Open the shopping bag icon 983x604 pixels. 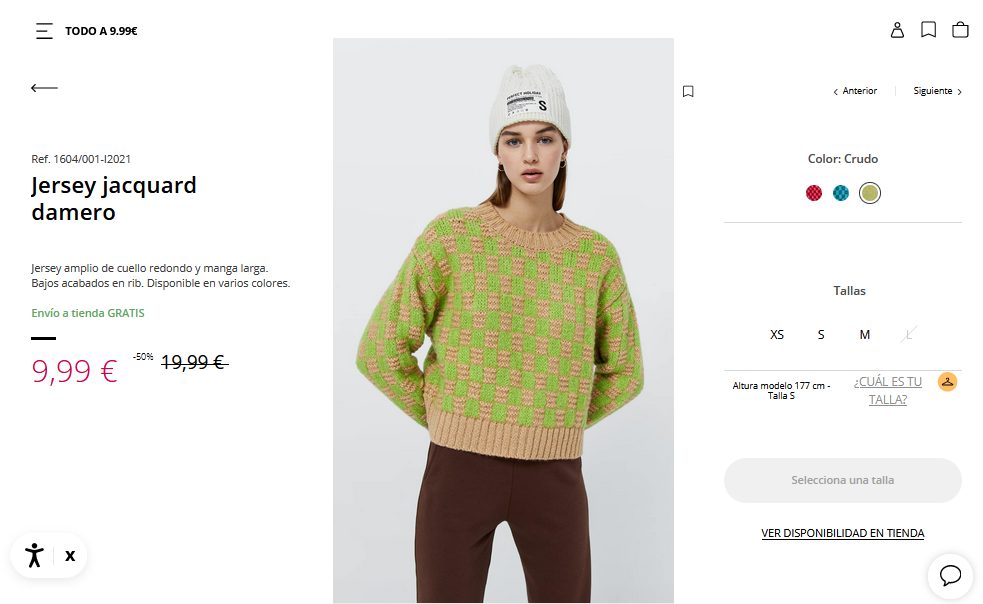click(x=960, y=29)
